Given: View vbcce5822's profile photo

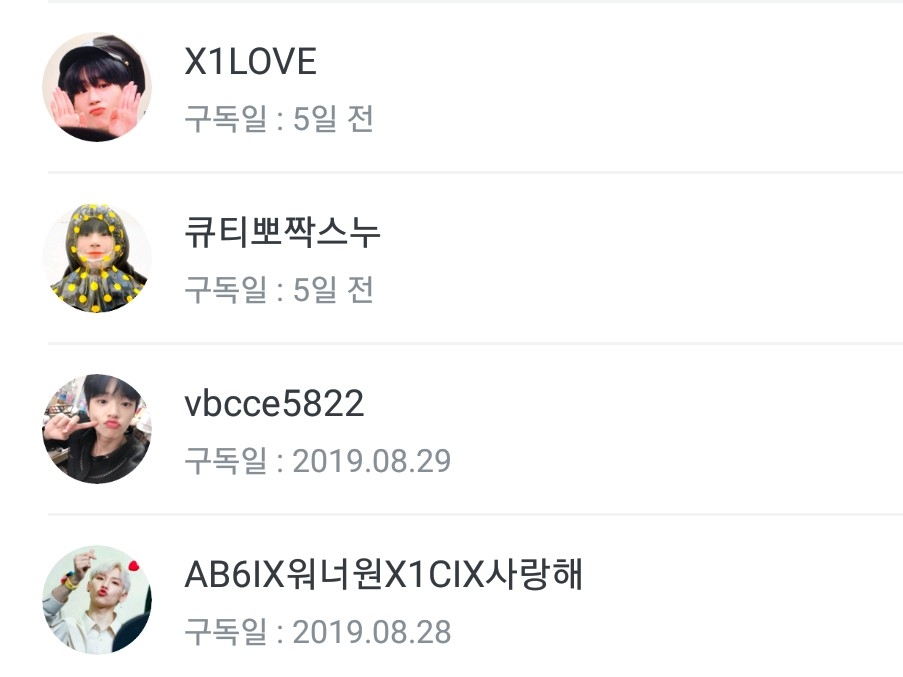Looking at the screenshot, I should [x=97, y=429].
